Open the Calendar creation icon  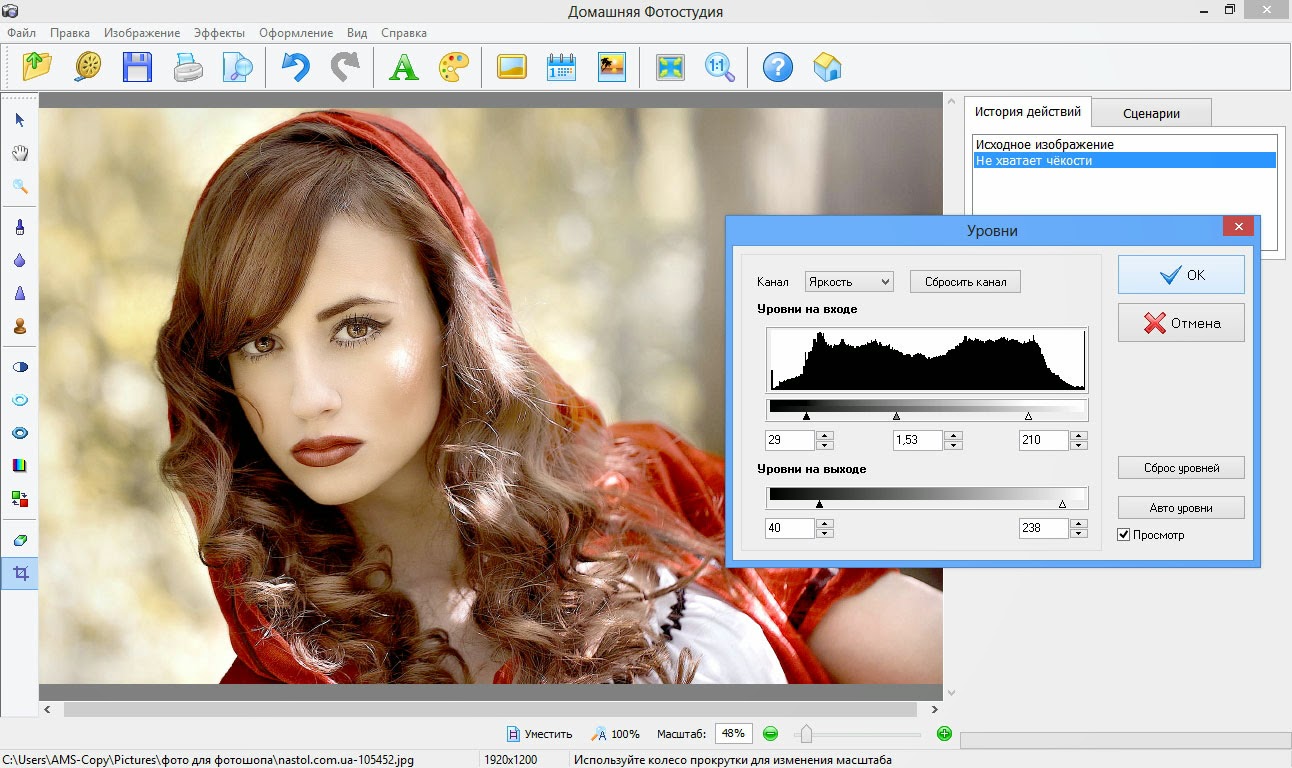pyautogui.click(x=562, y=67)
